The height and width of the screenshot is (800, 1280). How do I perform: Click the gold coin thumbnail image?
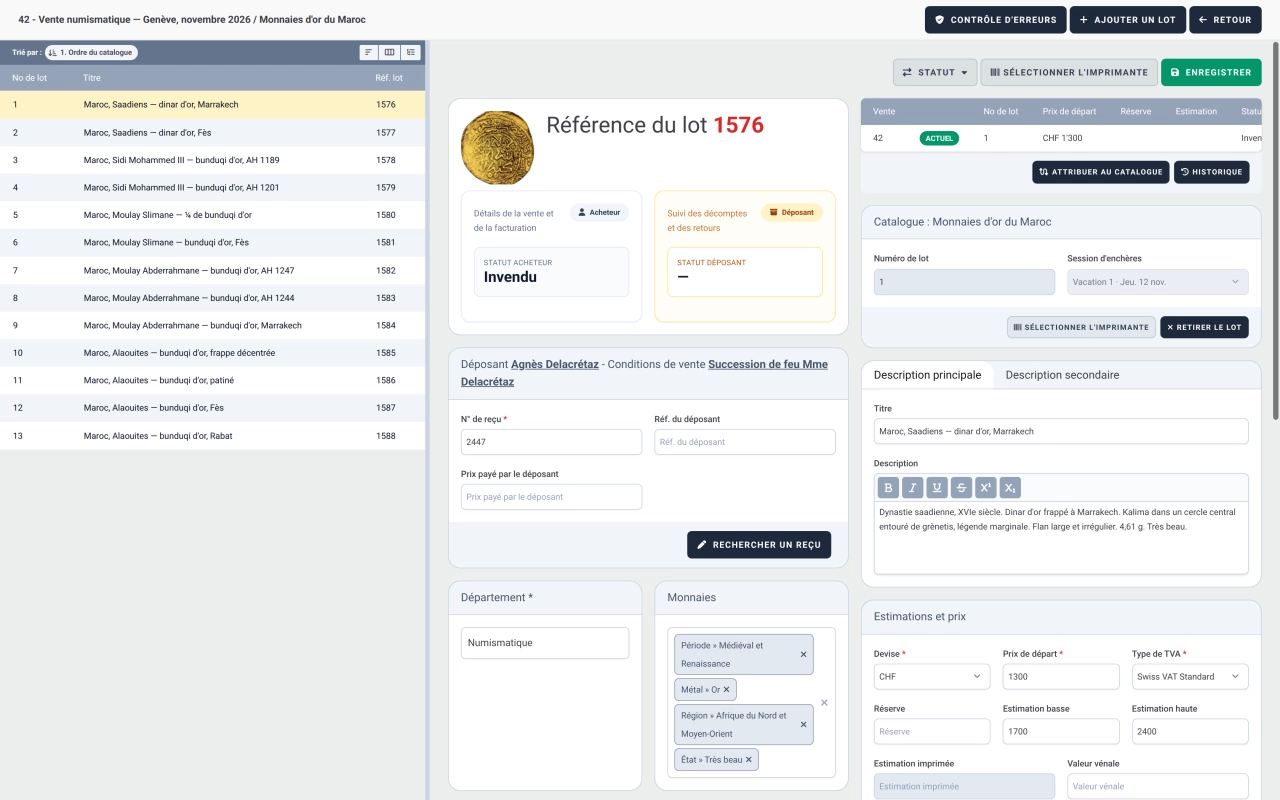click(497, 148)
